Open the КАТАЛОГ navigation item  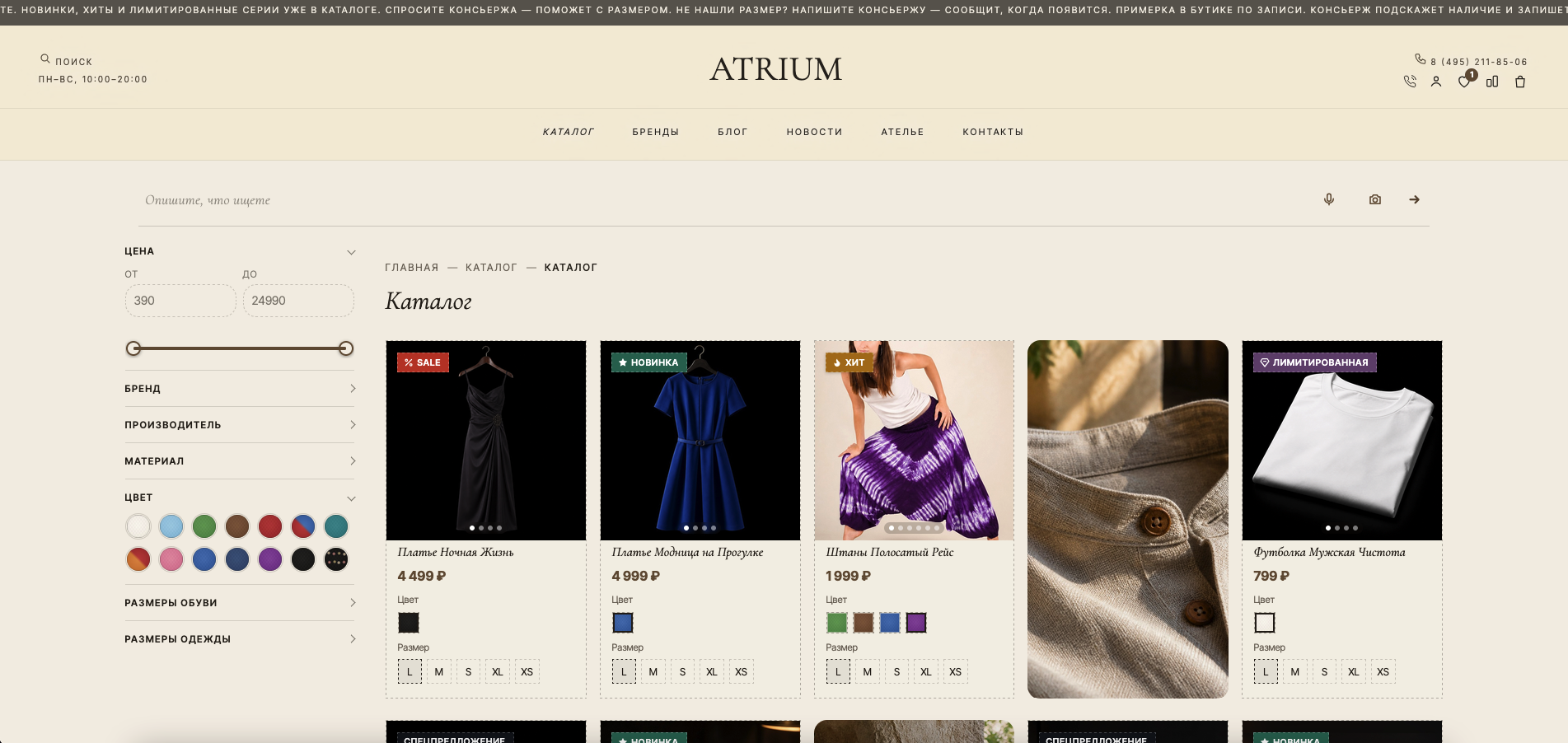click(x=569, y=132)
